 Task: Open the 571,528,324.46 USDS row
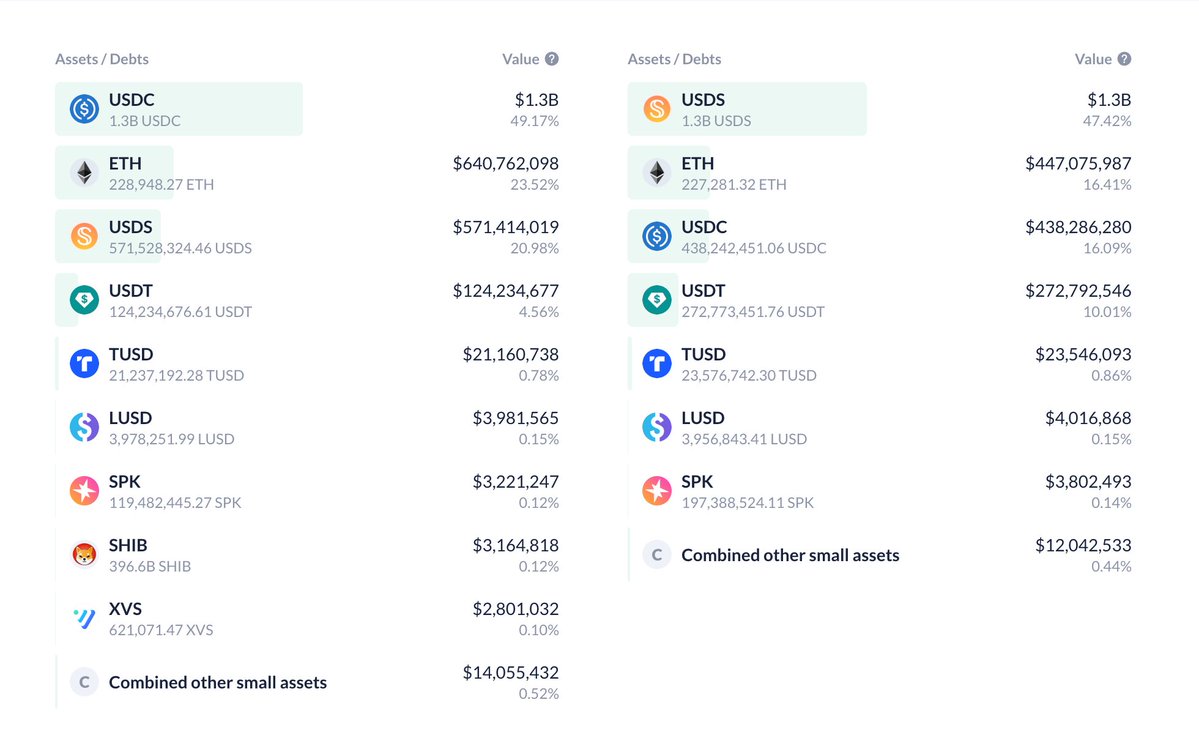tap(180, 247)
